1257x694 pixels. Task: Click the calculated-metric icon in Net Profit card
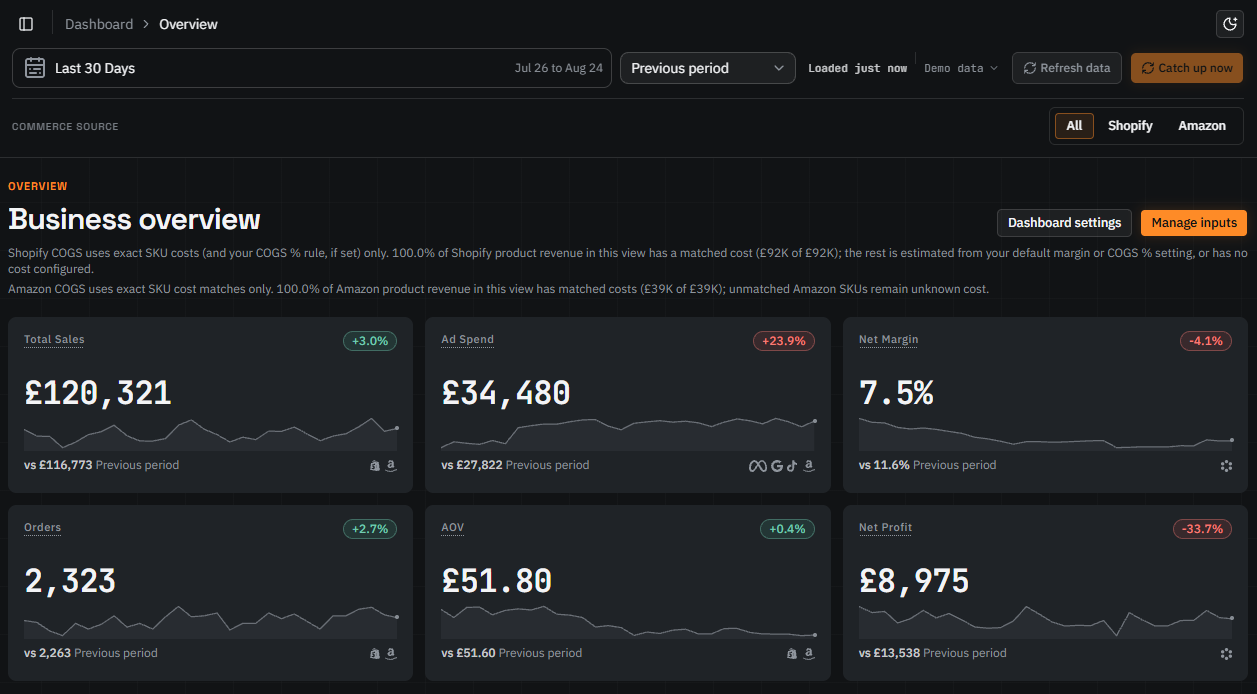[1226, 653]
